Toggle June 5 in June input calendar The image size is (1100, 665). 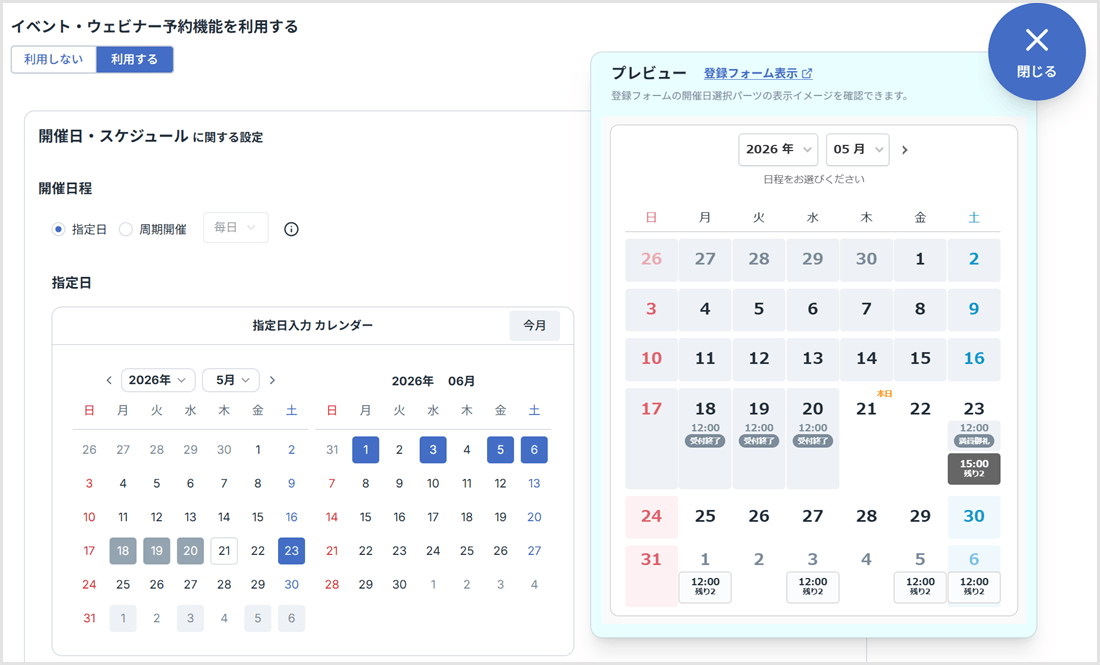(500, 450)
